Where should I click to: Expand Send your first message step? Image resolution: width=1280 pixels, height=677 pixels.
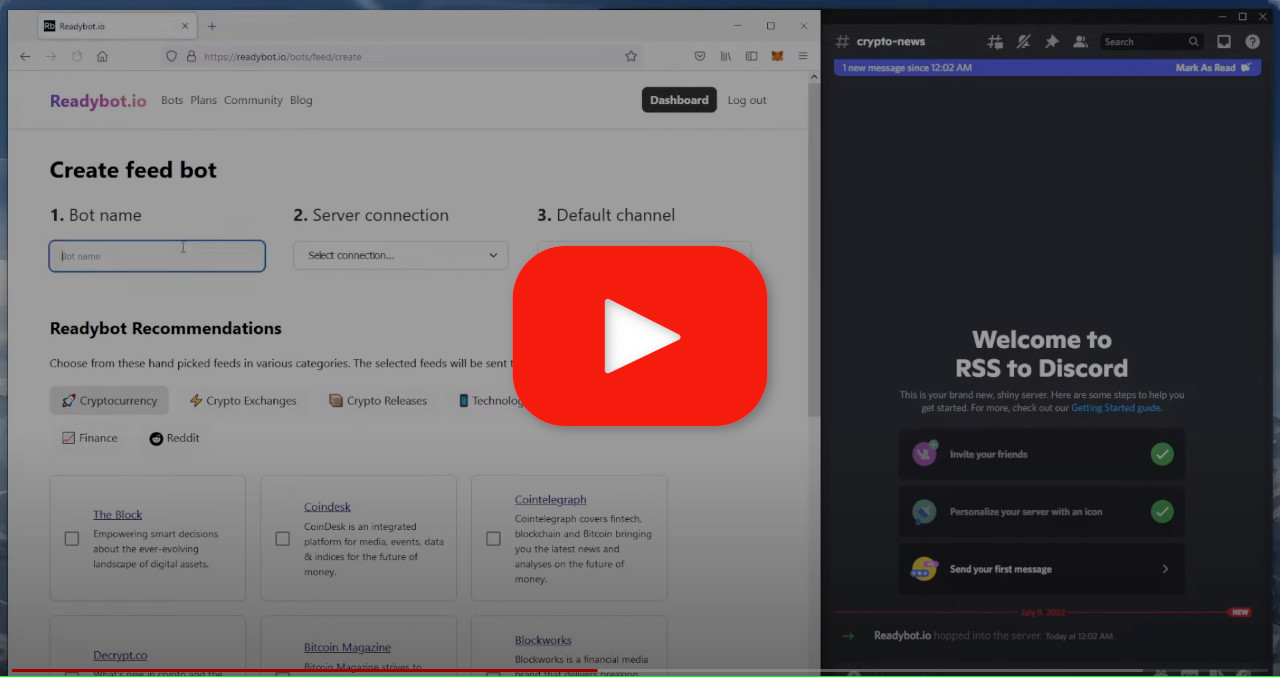point(1164,568)
